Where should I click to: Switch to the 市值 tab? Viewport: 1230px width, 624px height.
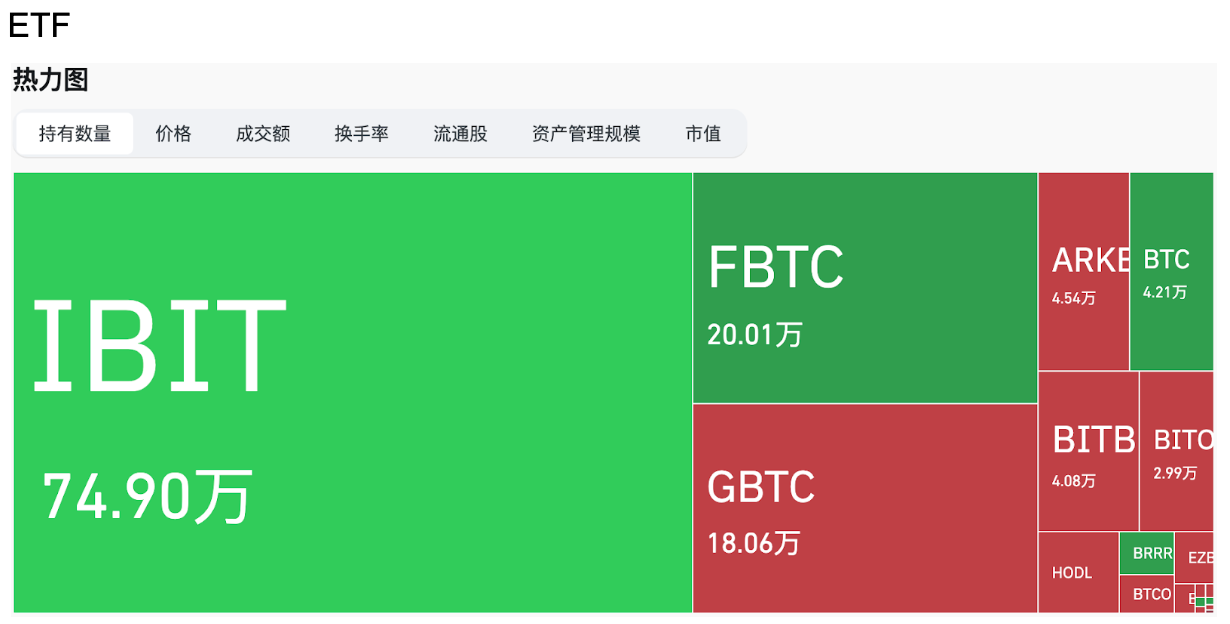pyautogui.click(x=703, y=134)
